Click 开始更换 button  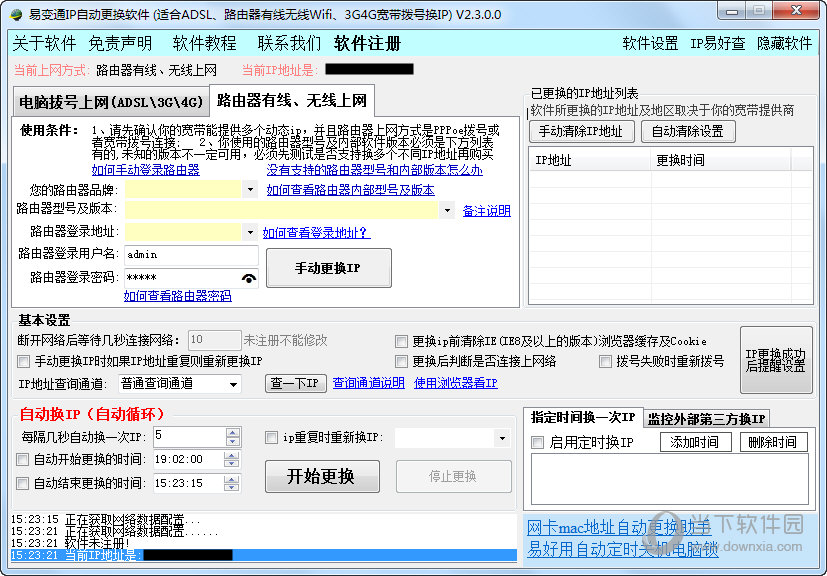(x=322, y=476)
